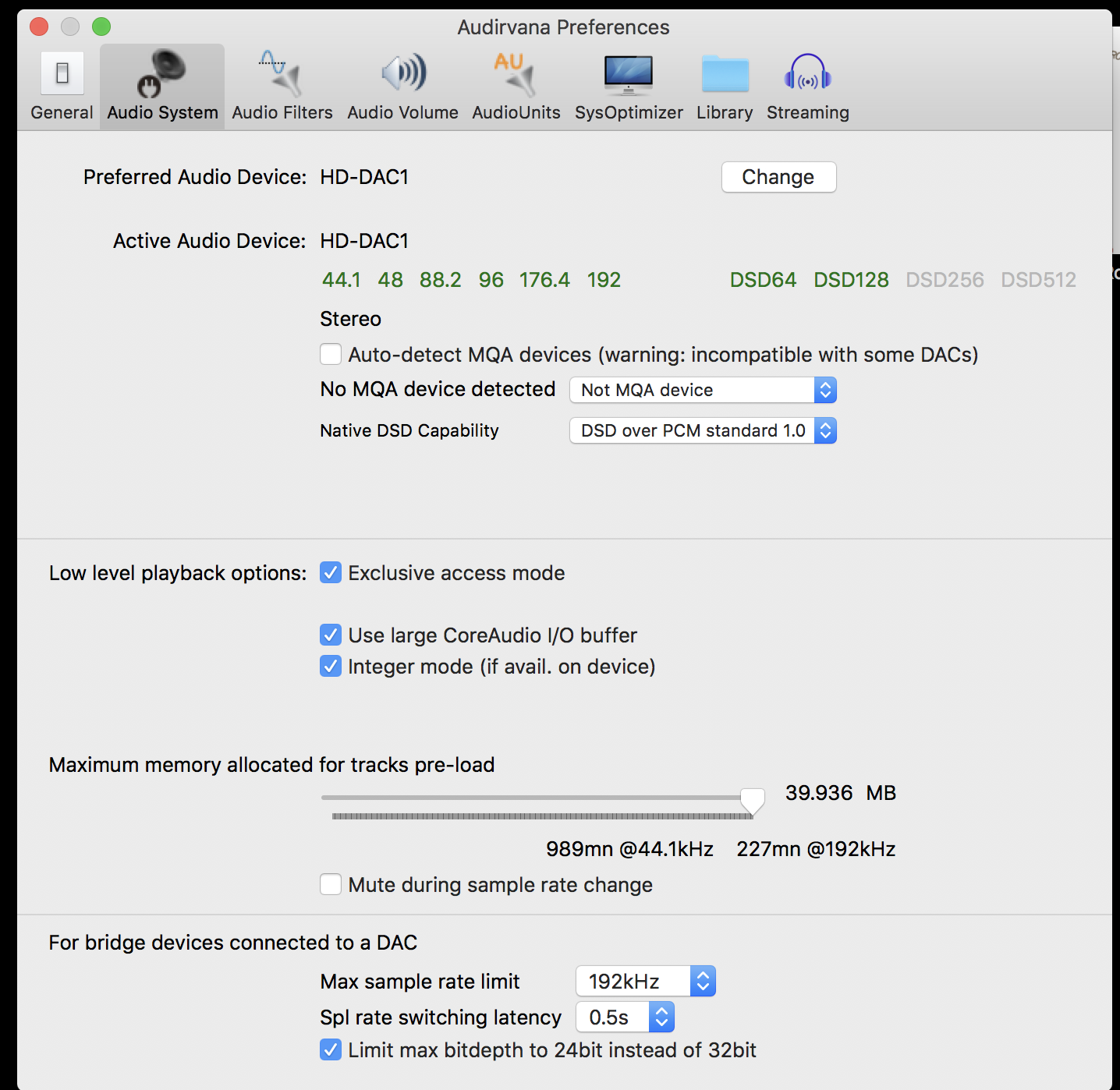Click the 88.2 sample rate text

point(441,280)
